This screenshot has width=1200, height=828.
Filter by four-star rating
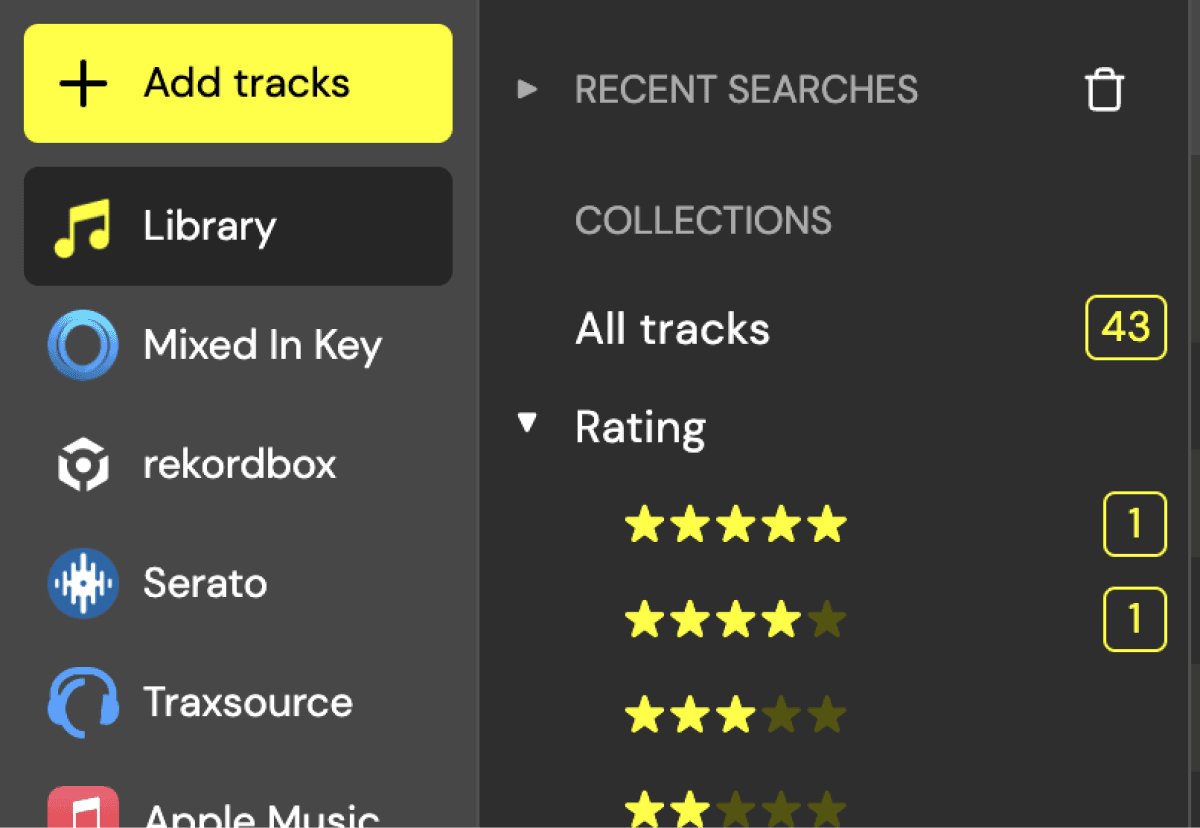pyautogui.click(x=736, y=620)
